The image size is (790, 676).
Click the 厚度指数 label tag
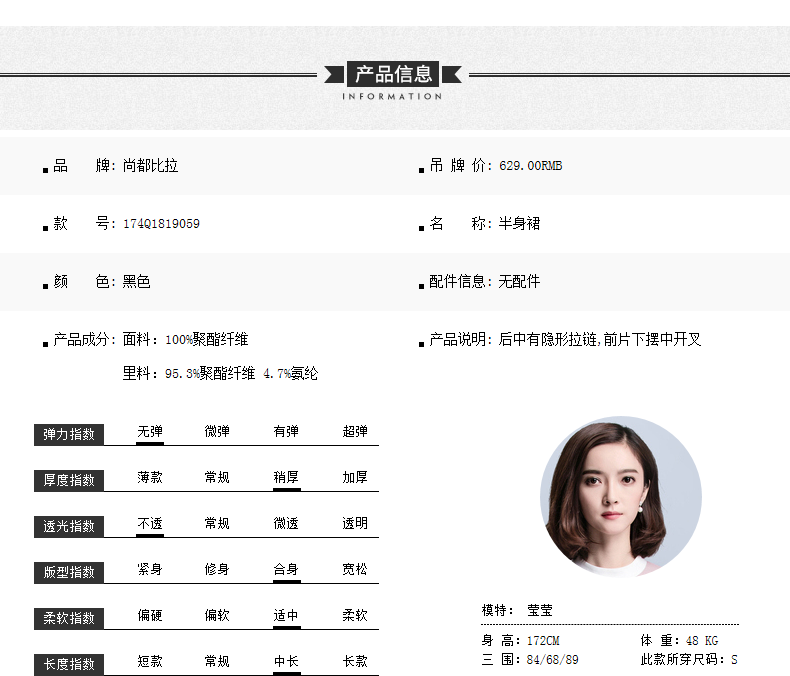[x=69, y=480]
